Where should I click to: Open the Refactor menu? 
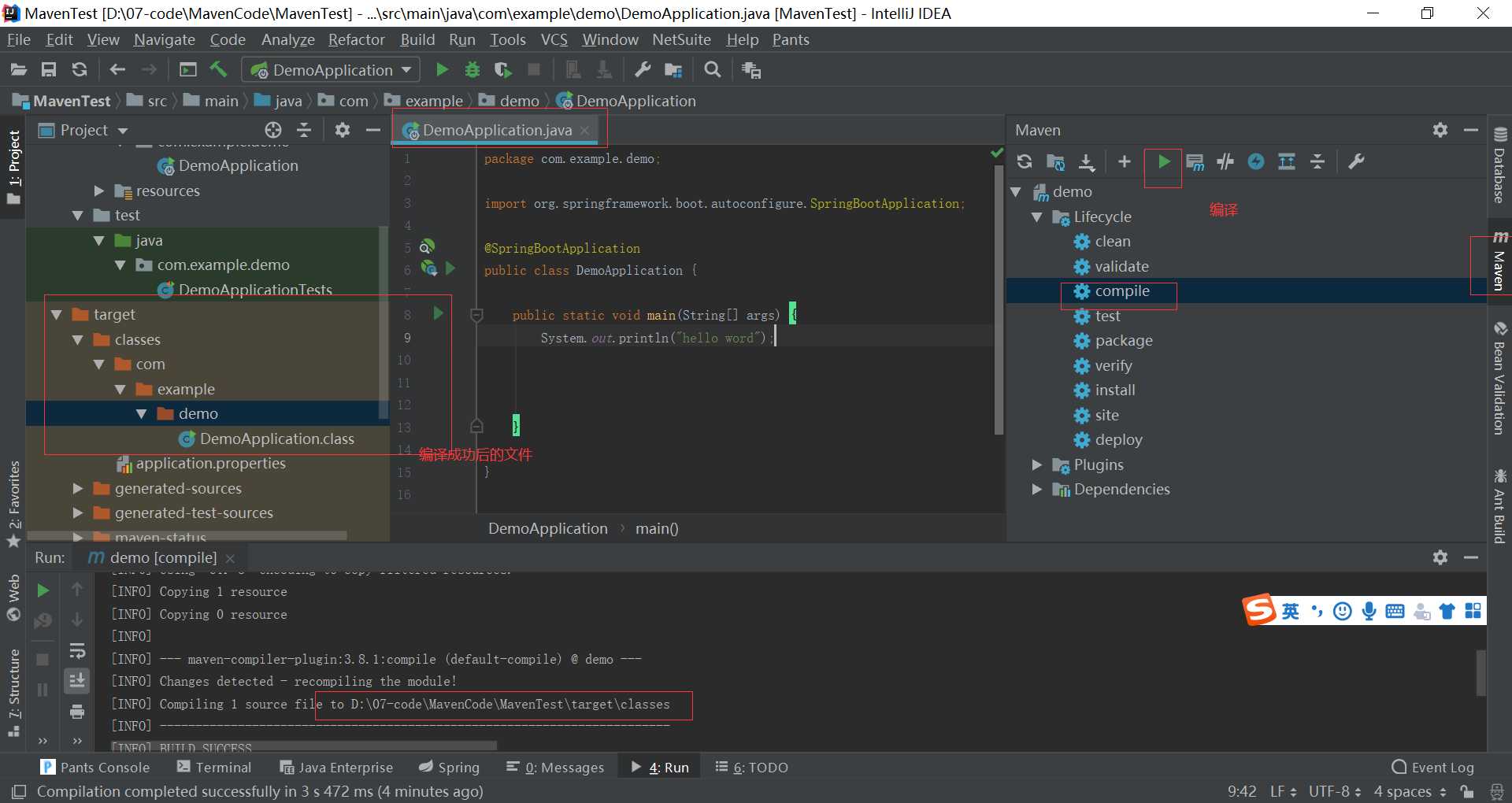(x=356, y=39)
